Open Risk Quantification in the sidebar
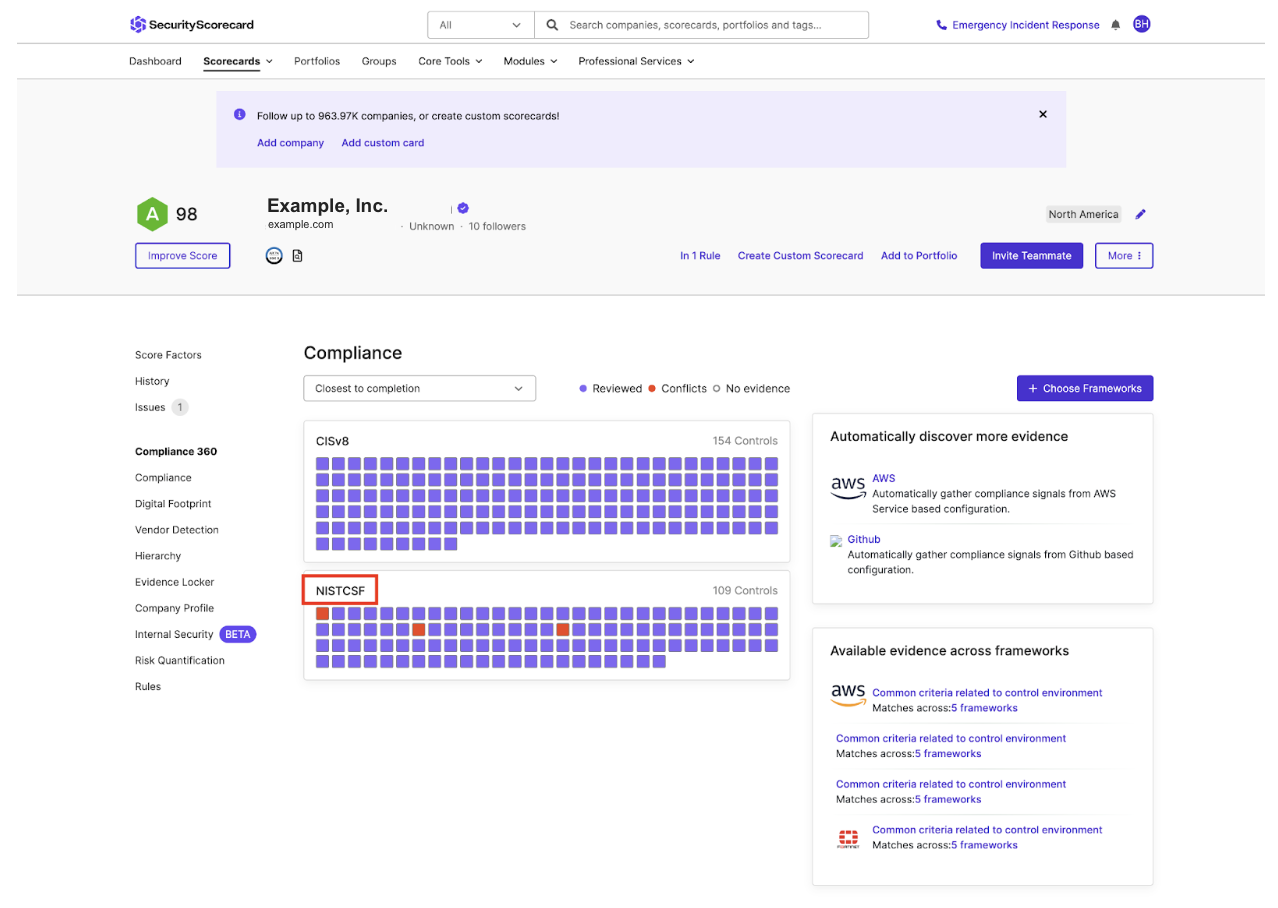 180,660
